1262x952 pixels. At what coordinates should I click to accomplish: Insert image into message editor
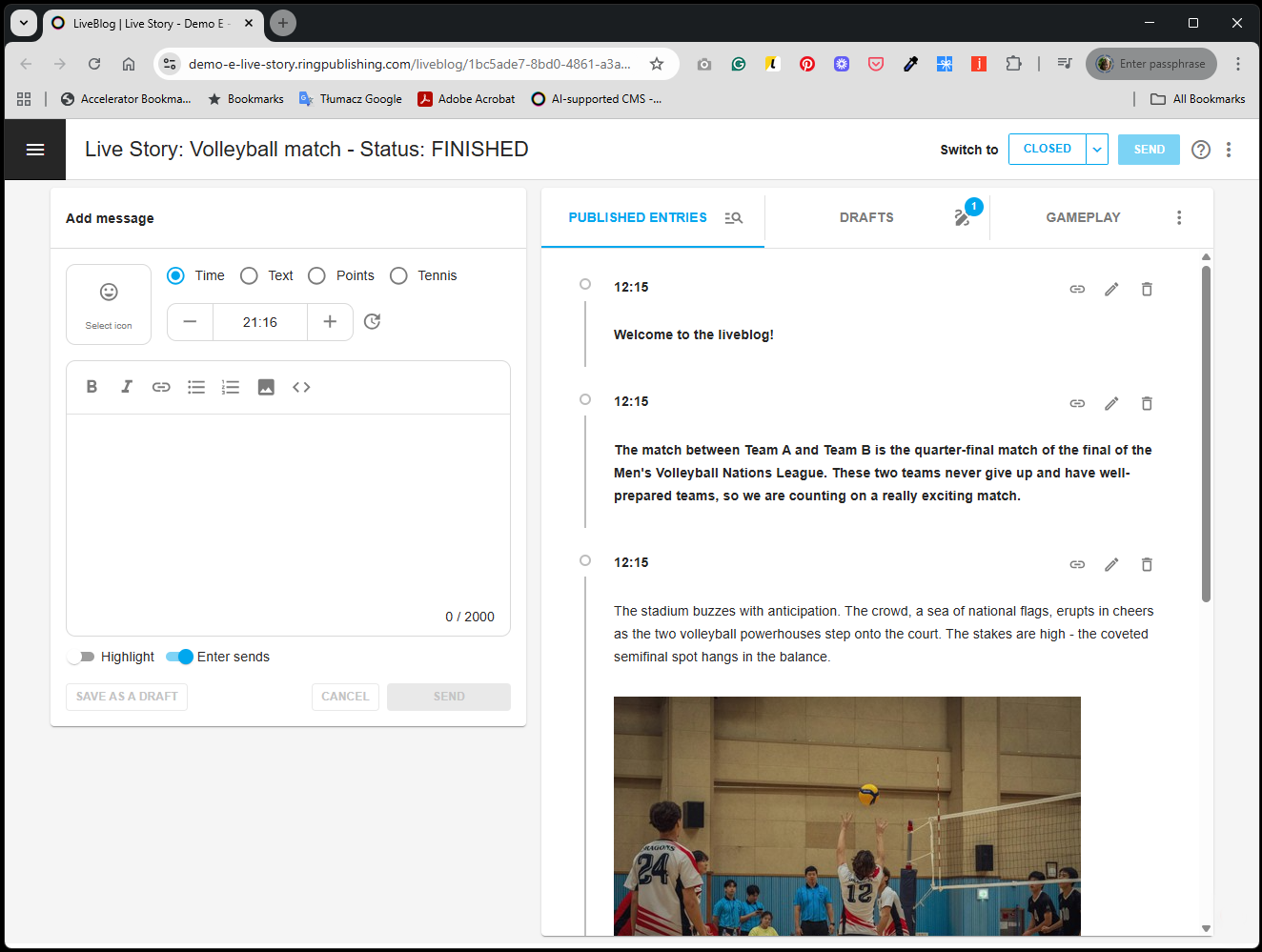tap(266, 387)
